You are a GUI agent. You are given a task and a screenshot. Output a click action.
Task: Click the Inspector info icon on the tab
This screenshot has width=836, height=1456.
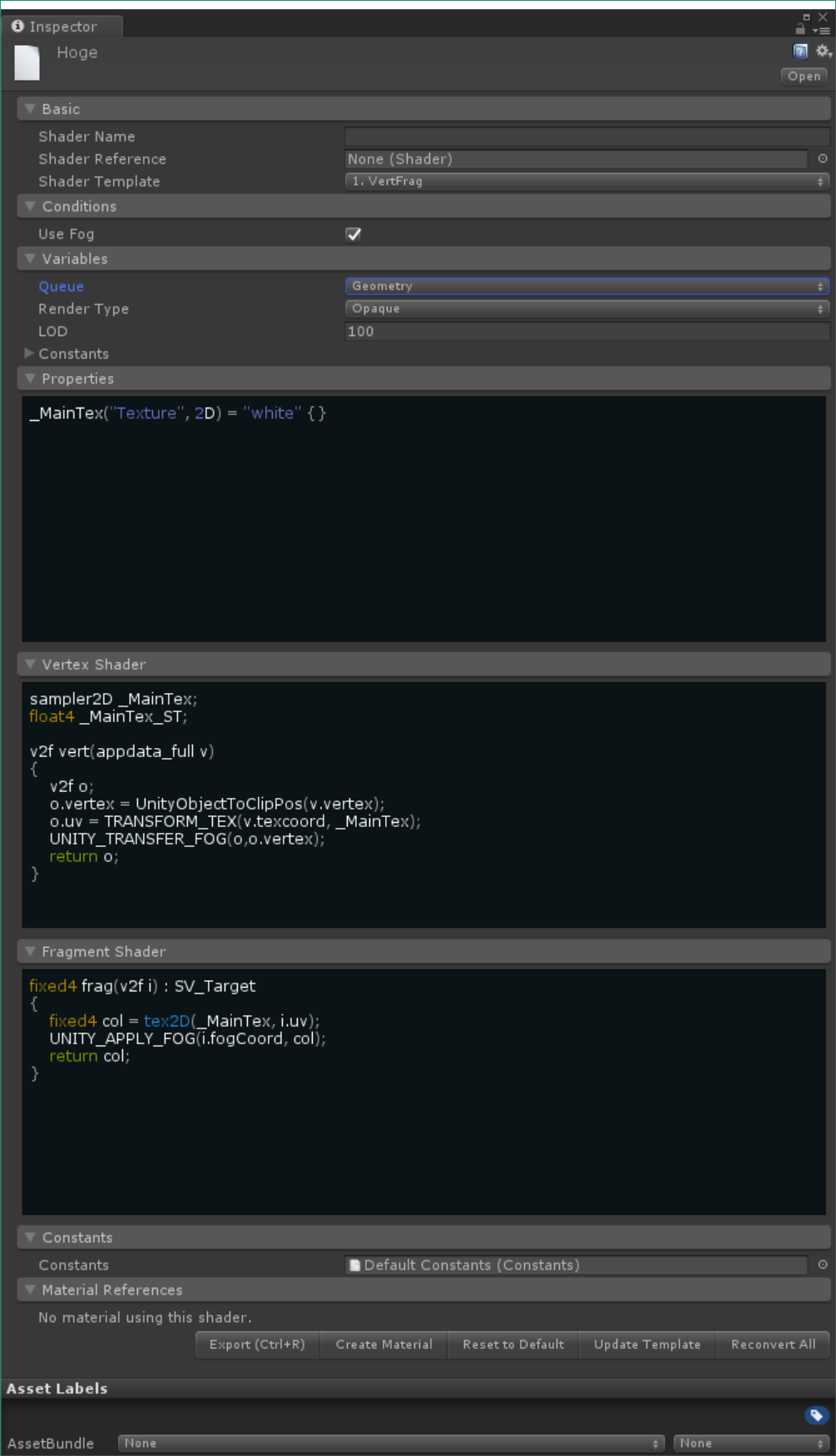[x=17, y=26]
